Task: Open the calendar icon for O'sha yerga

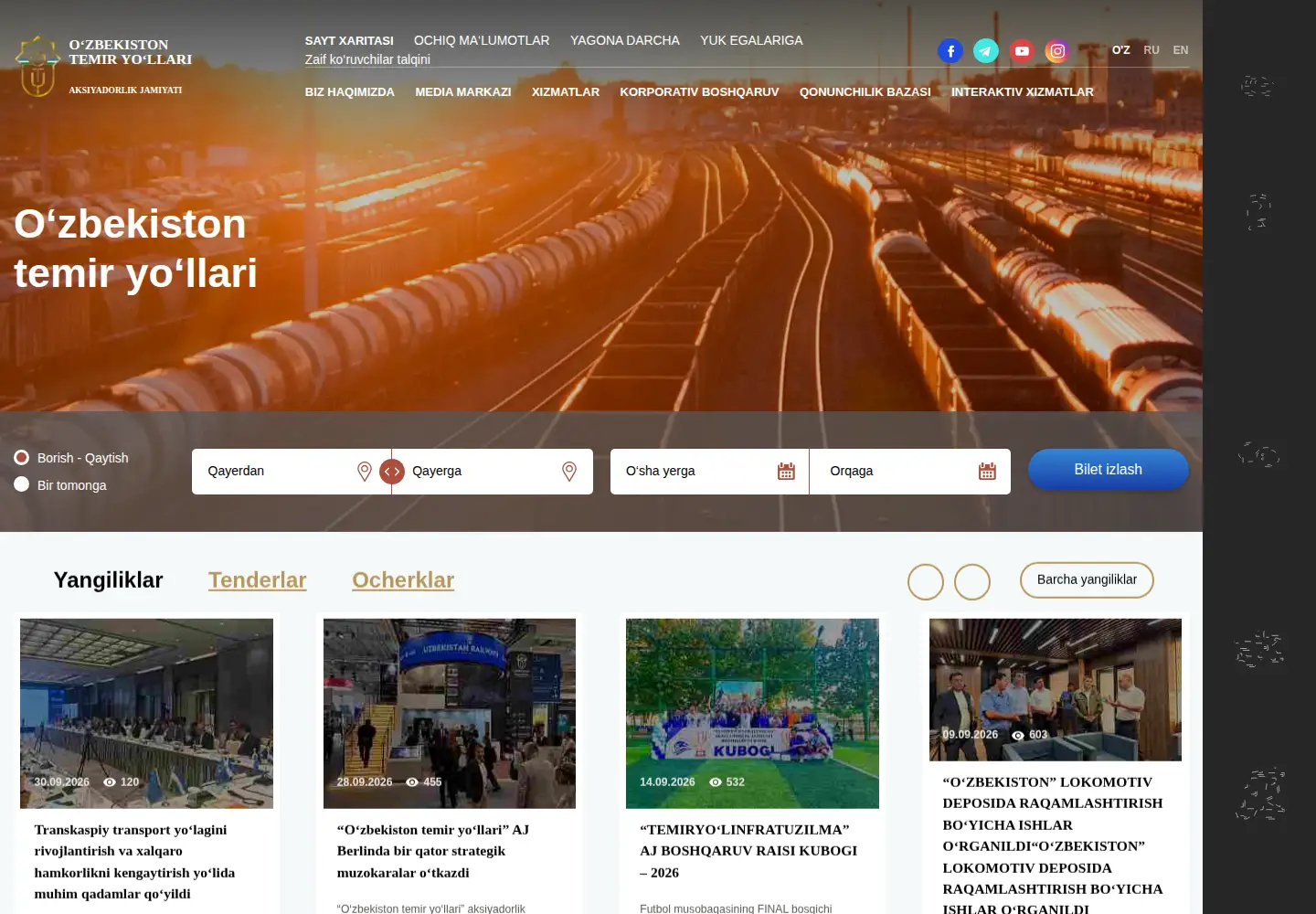Action: tap(786, 472)
